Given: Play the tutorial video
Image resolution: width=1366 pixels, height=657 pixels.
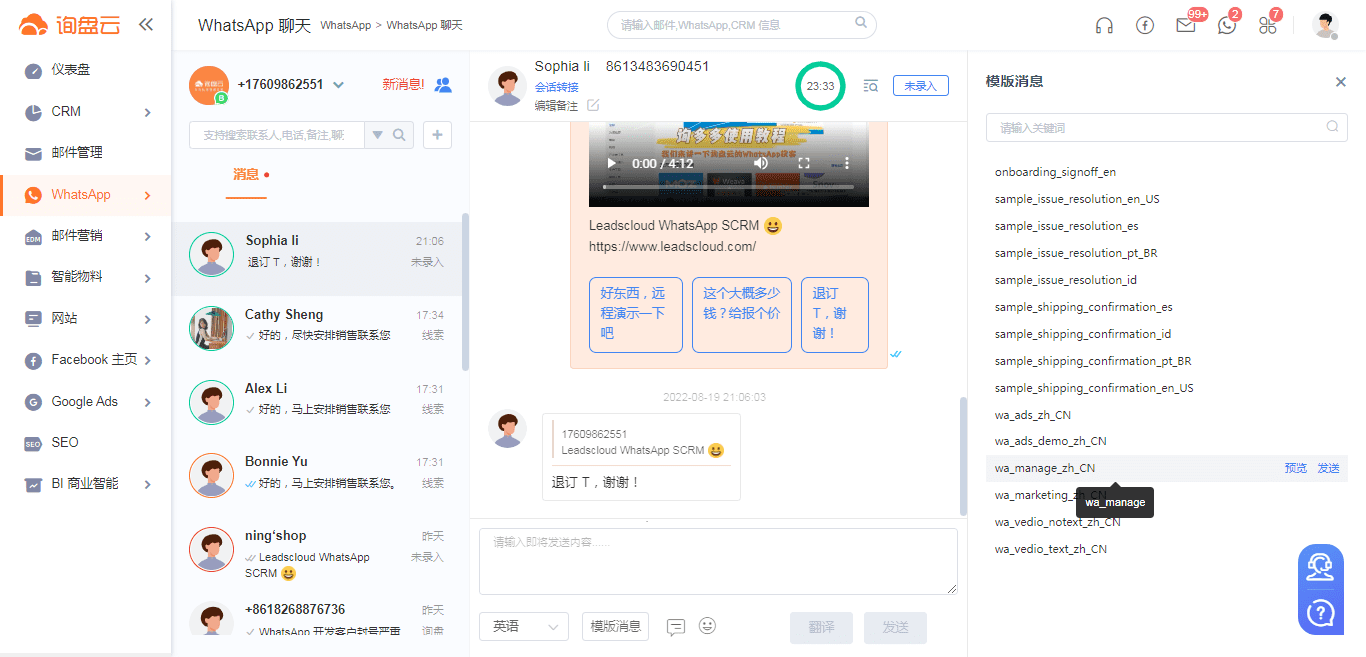Looking at the screenshot, I should pos(611,163).
